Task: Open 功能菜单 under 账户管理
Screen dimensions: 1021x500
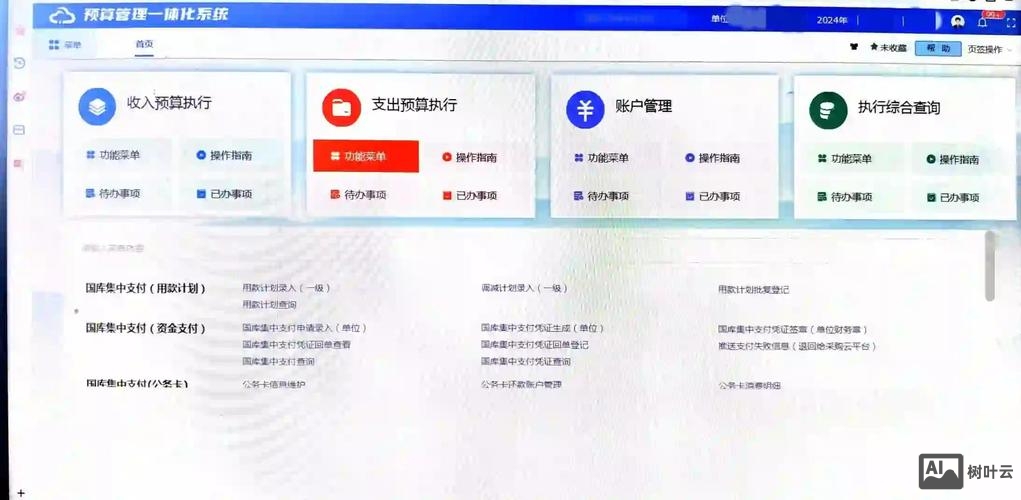Action: click(601, 158)
